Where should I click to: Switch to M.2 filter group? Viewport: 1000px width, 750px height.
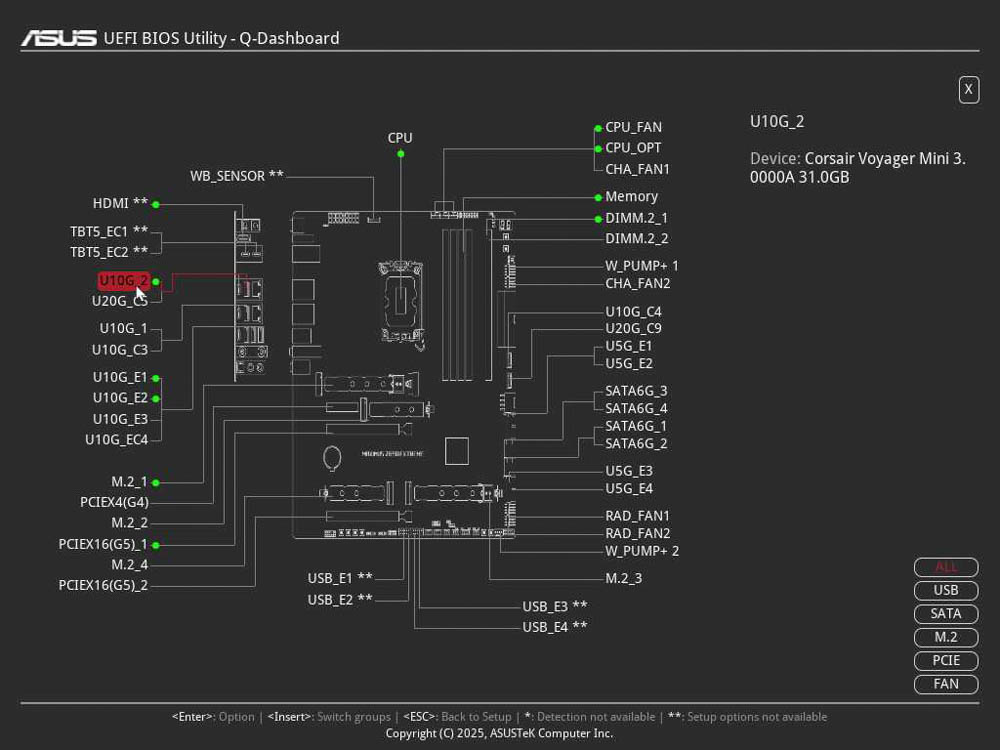pos(945,637)
